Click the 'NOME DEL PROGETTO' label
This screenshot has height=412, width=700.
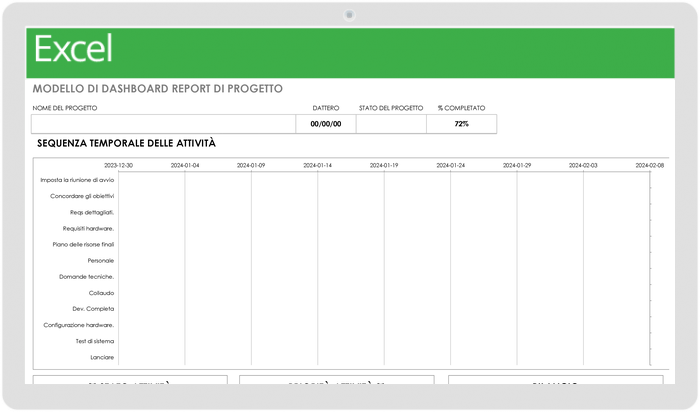(x=65, y=108)
